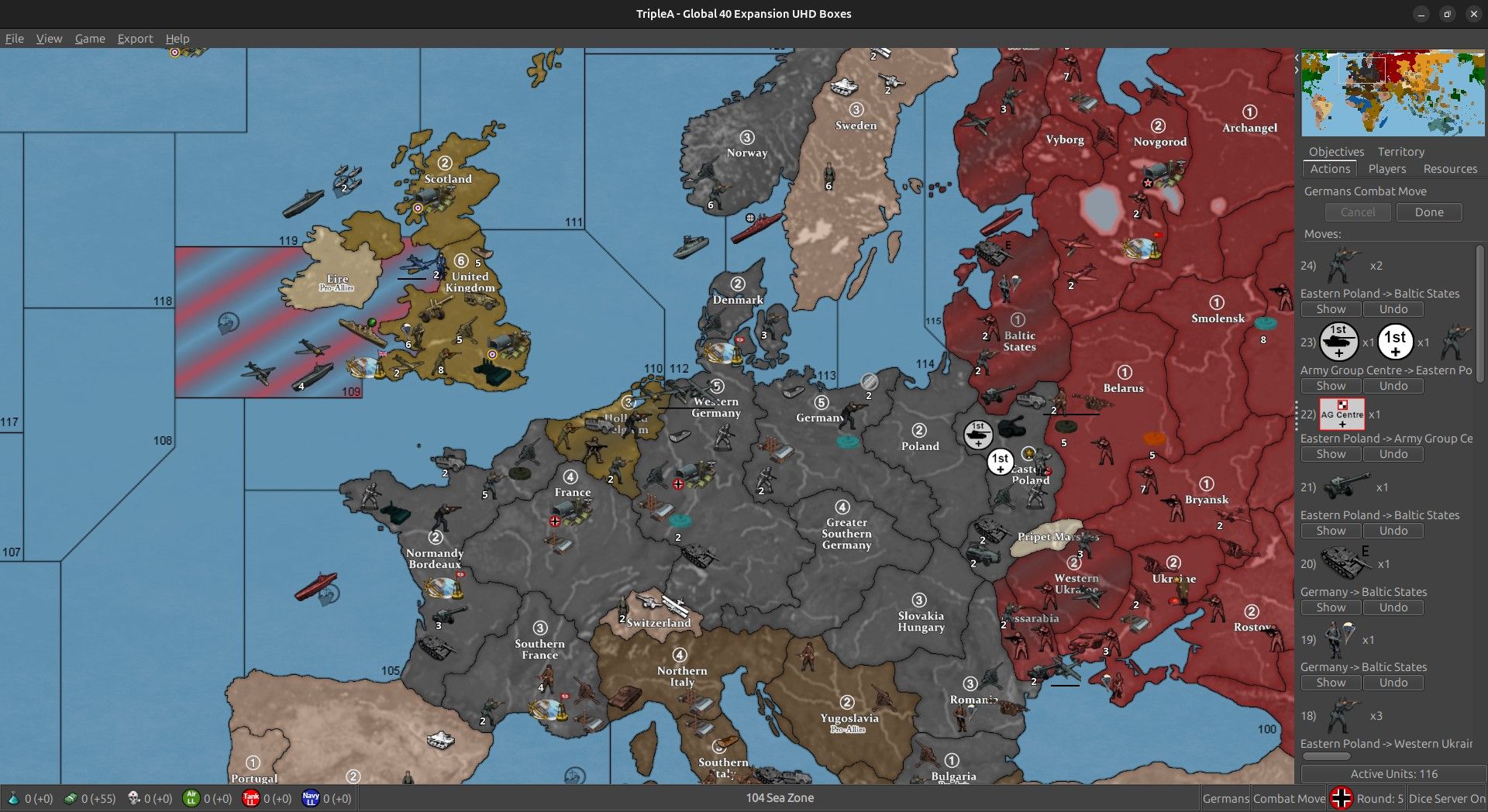Screen dimensions: 1488x812
Task: Switch to the Players tab
Action: click(1386, 169)
